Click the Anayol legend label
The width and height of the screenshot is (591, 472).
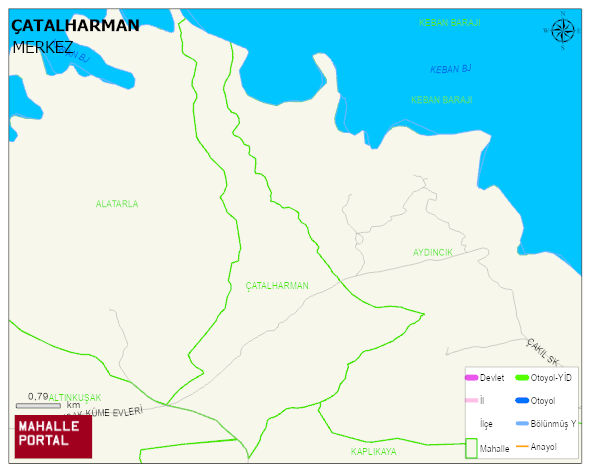point(544,447)
